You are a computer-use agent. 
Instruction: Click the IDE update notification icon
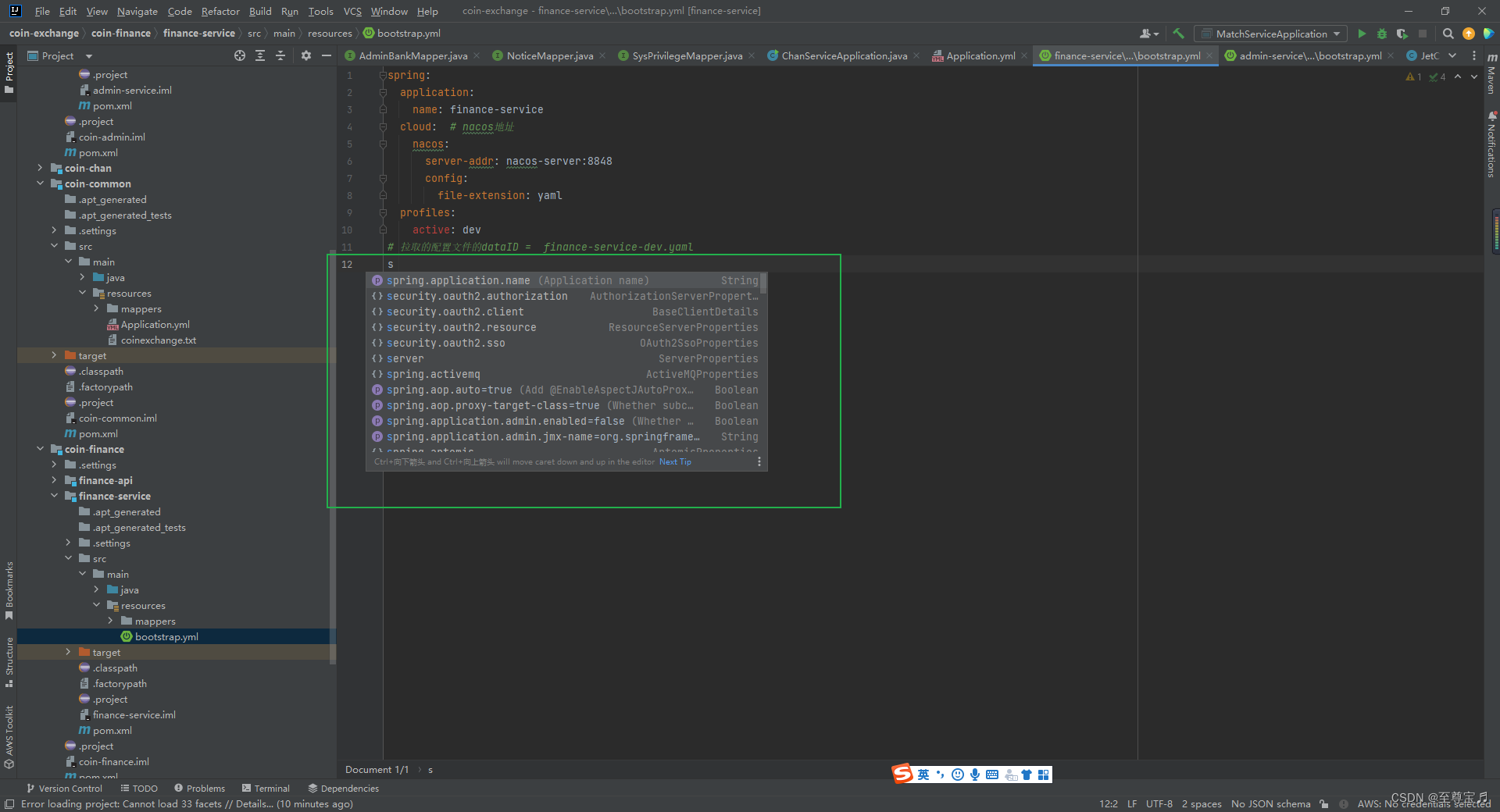click(1470, 34)
